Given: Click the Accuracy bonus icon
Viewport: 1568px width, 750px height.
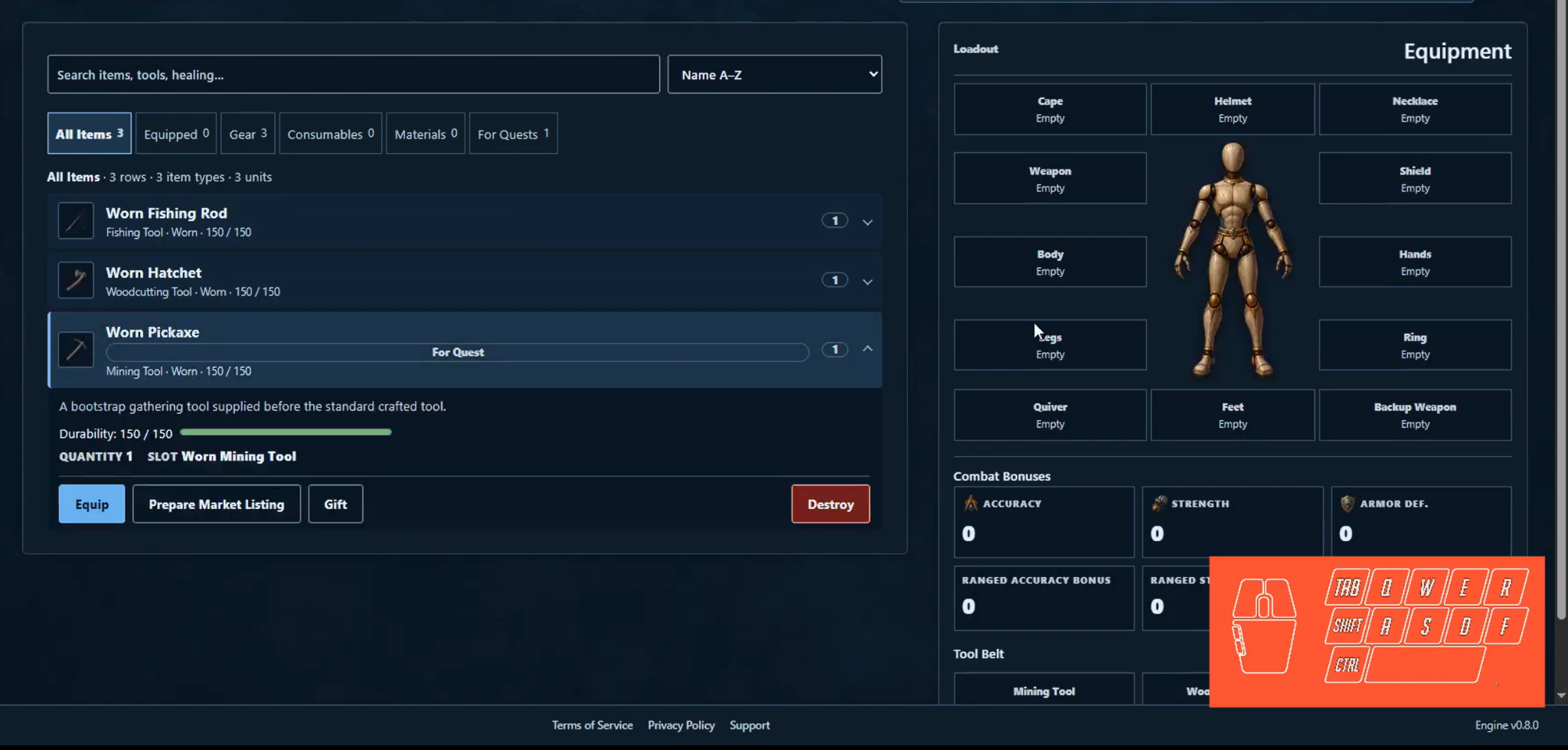Looking at the screenshot, I should pos(970,504).
